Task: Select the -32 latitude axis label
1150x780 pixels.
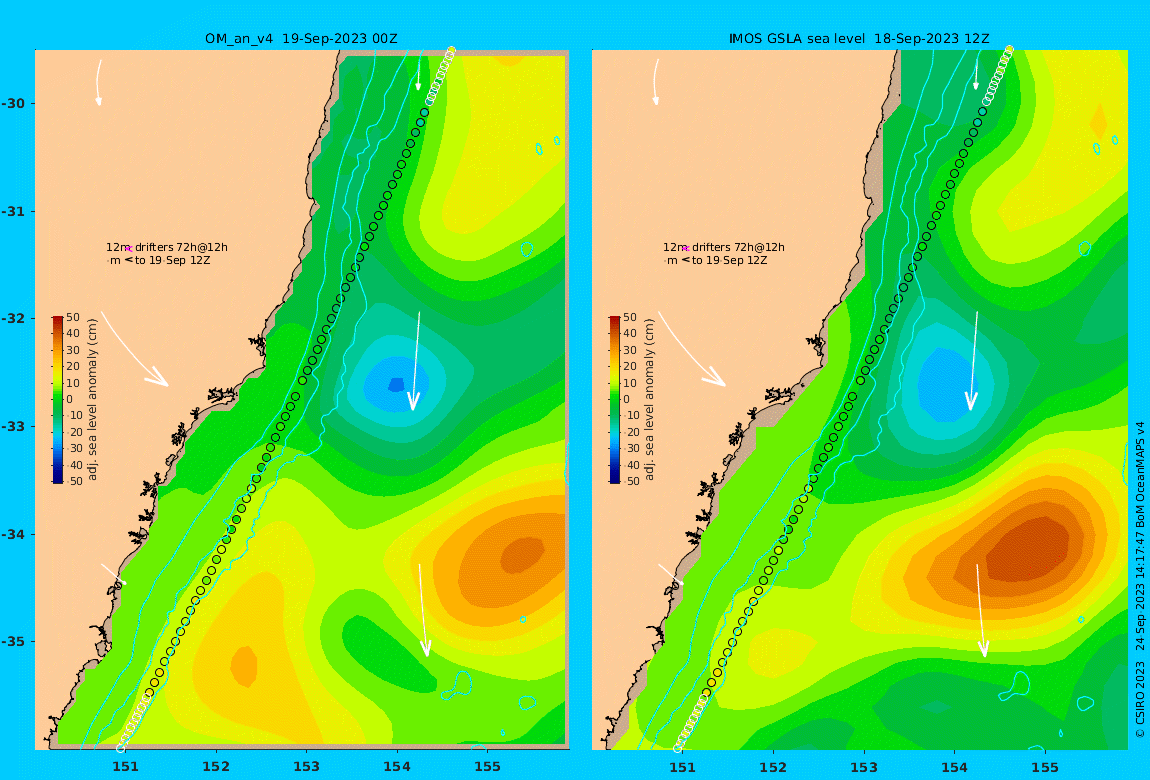Action: [13, 319]
